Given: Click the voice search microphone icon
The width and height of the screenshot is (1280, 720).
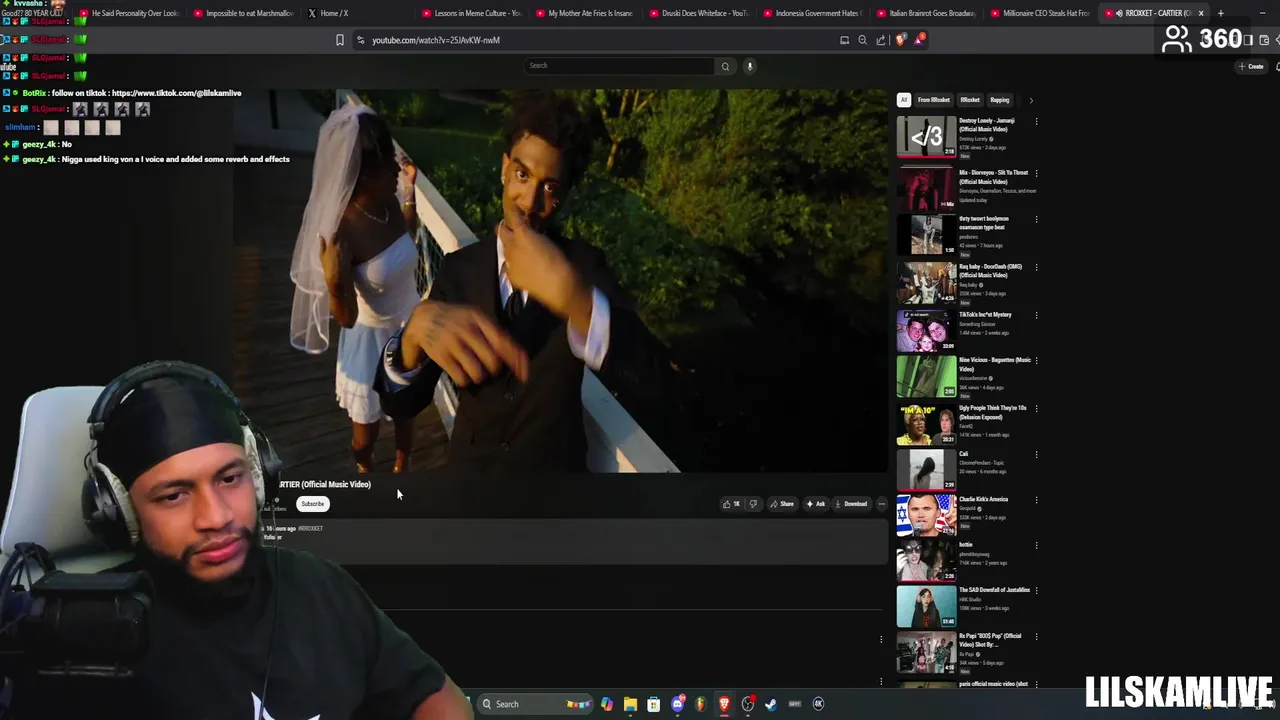Looking at the screenshot, I should pos(749,66).
